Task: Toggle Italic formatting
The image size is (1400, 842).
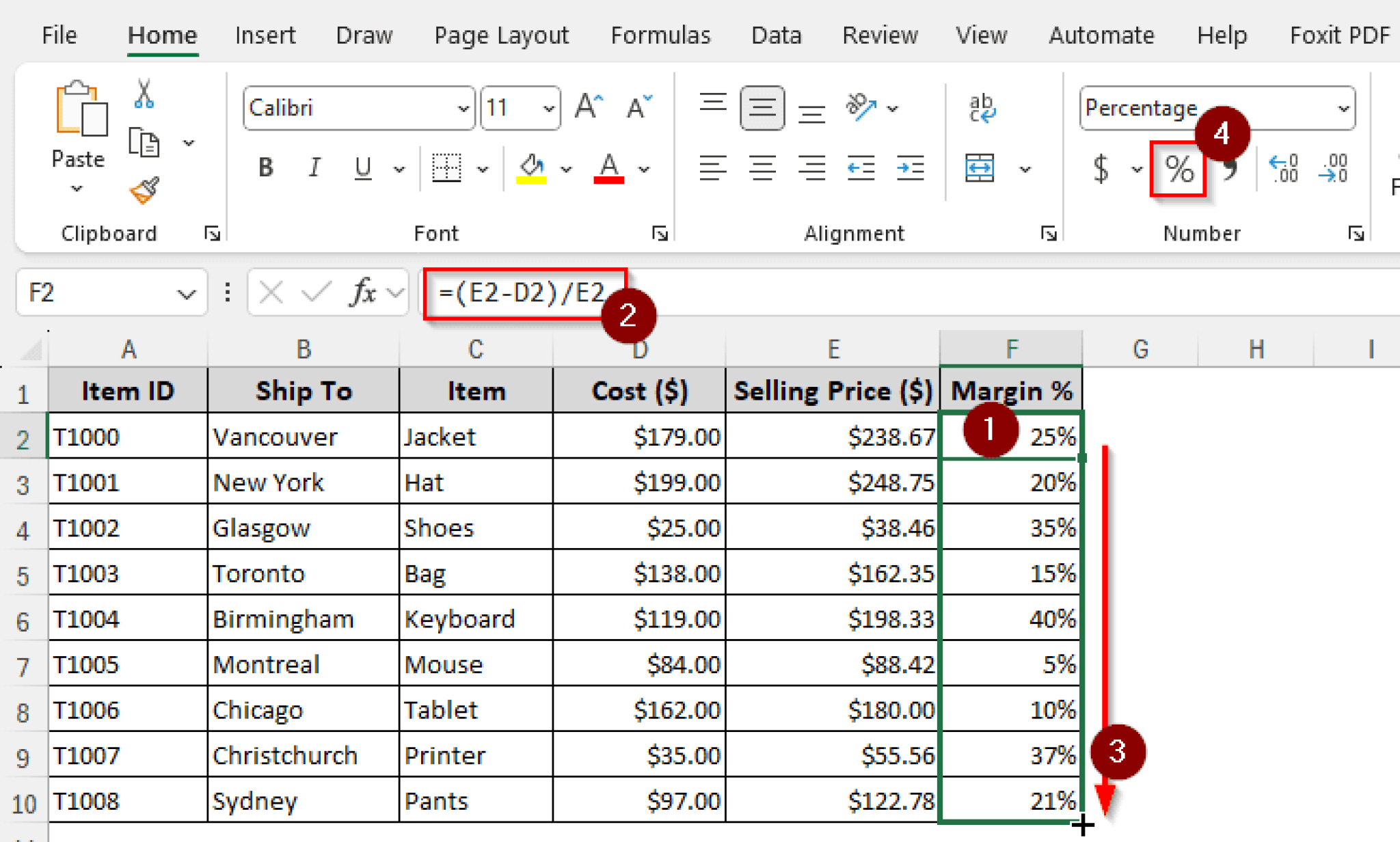Action: (314, 168)
